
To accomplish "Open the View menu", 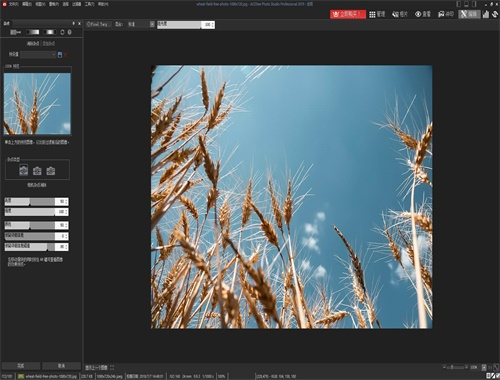I will coord(40,4).
